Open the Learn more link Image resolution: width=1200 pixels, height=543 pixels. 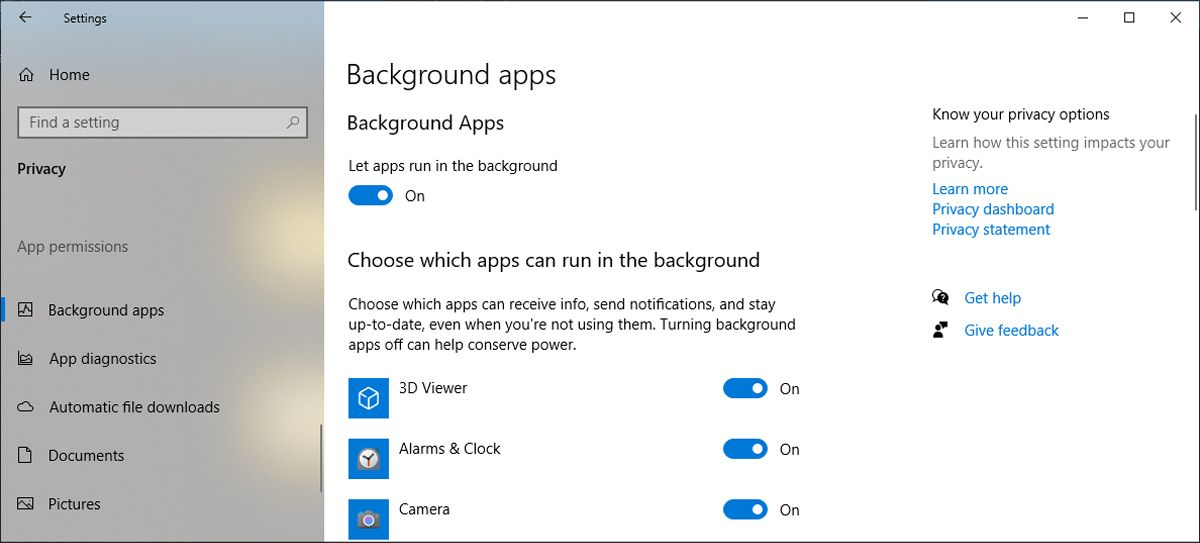point(970,189)
